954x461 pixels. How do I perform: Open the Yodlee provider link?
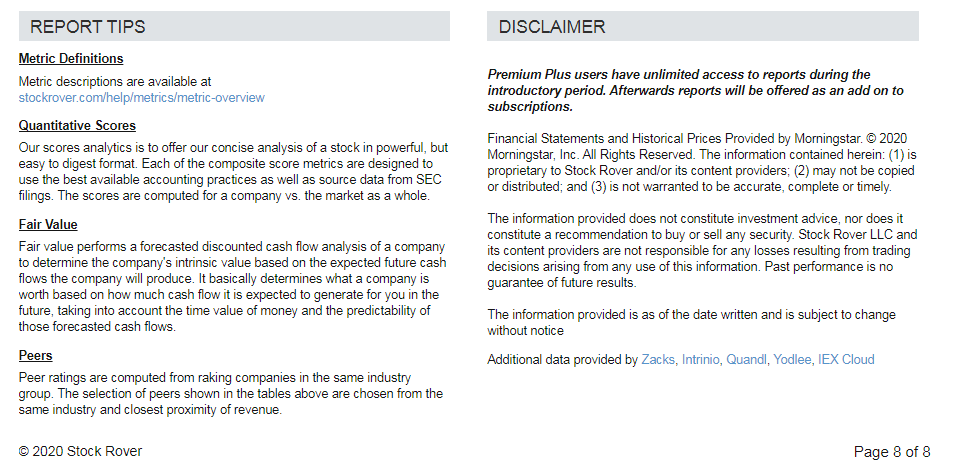click(792, 359)
